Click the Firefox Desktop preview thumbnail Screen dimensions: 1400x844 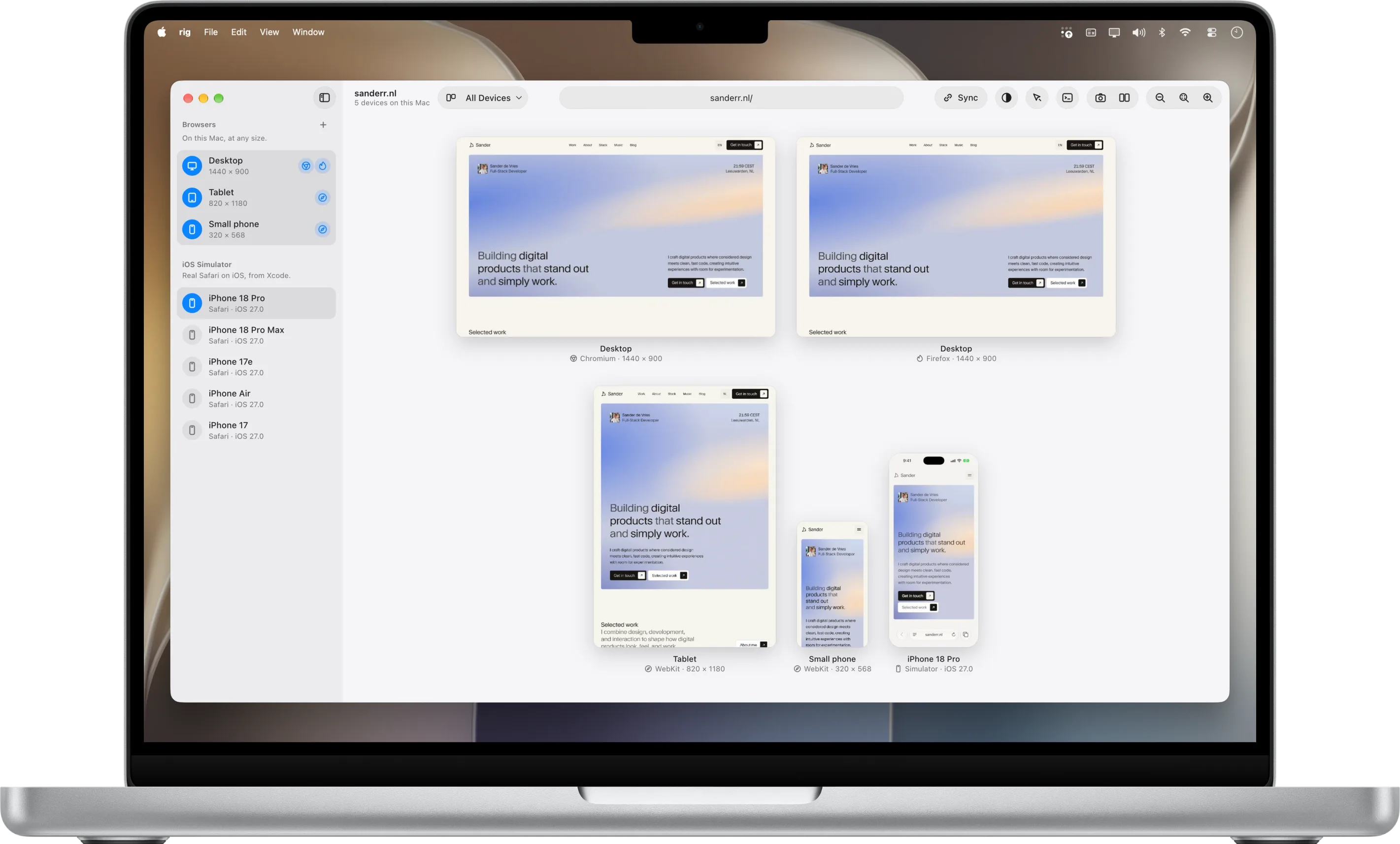[956, 237]
